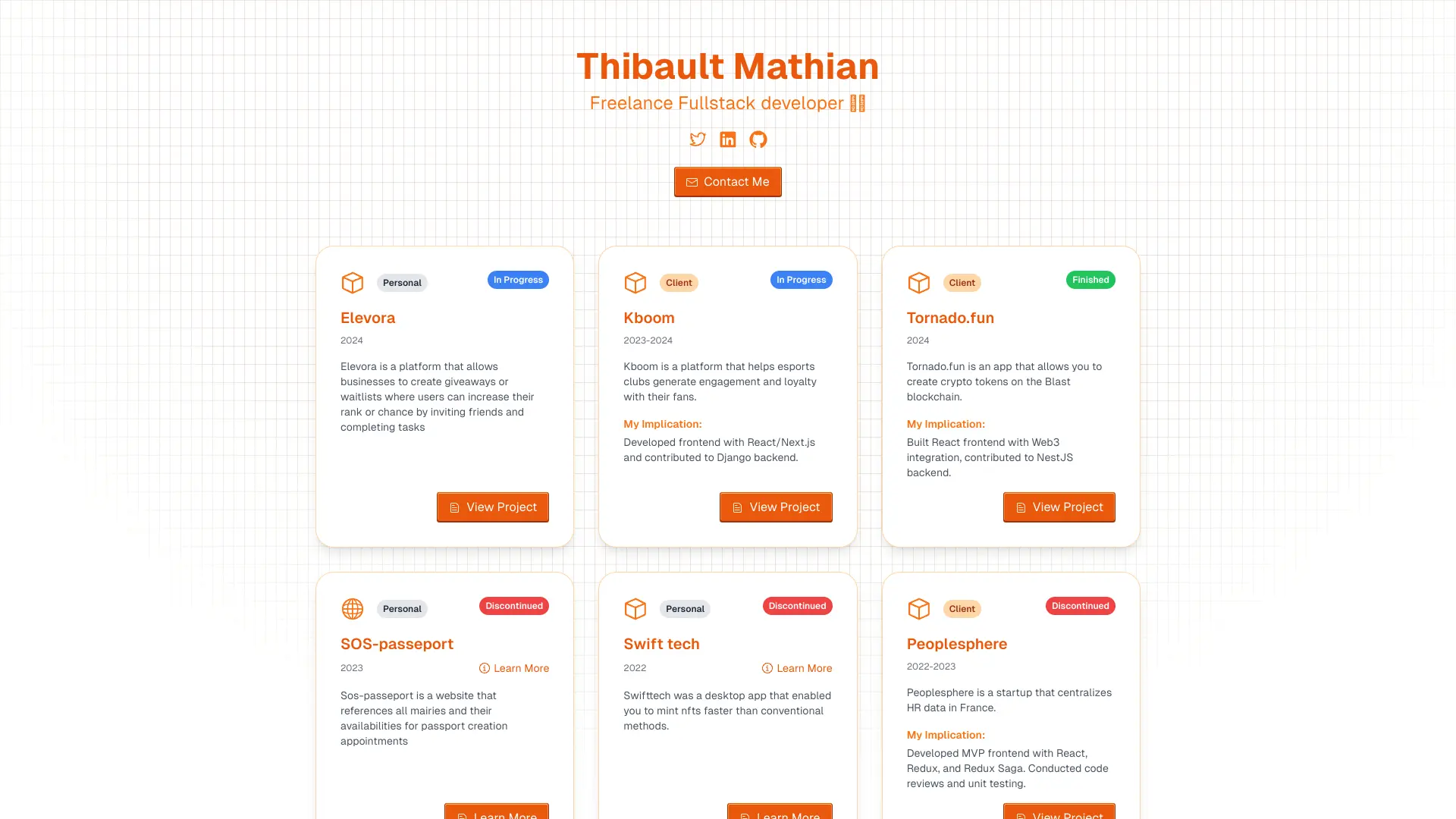Viewport: 1456px width, 819px height.
Task: Select the Client tag on Kboom
Action: [x=679, y=282]
